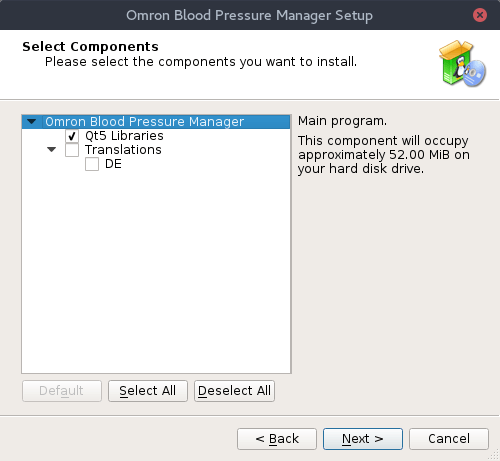Collapse the Translations tree arrow
Screen dimensions: 500x461
pyautogui.click(x=51, y=150)
